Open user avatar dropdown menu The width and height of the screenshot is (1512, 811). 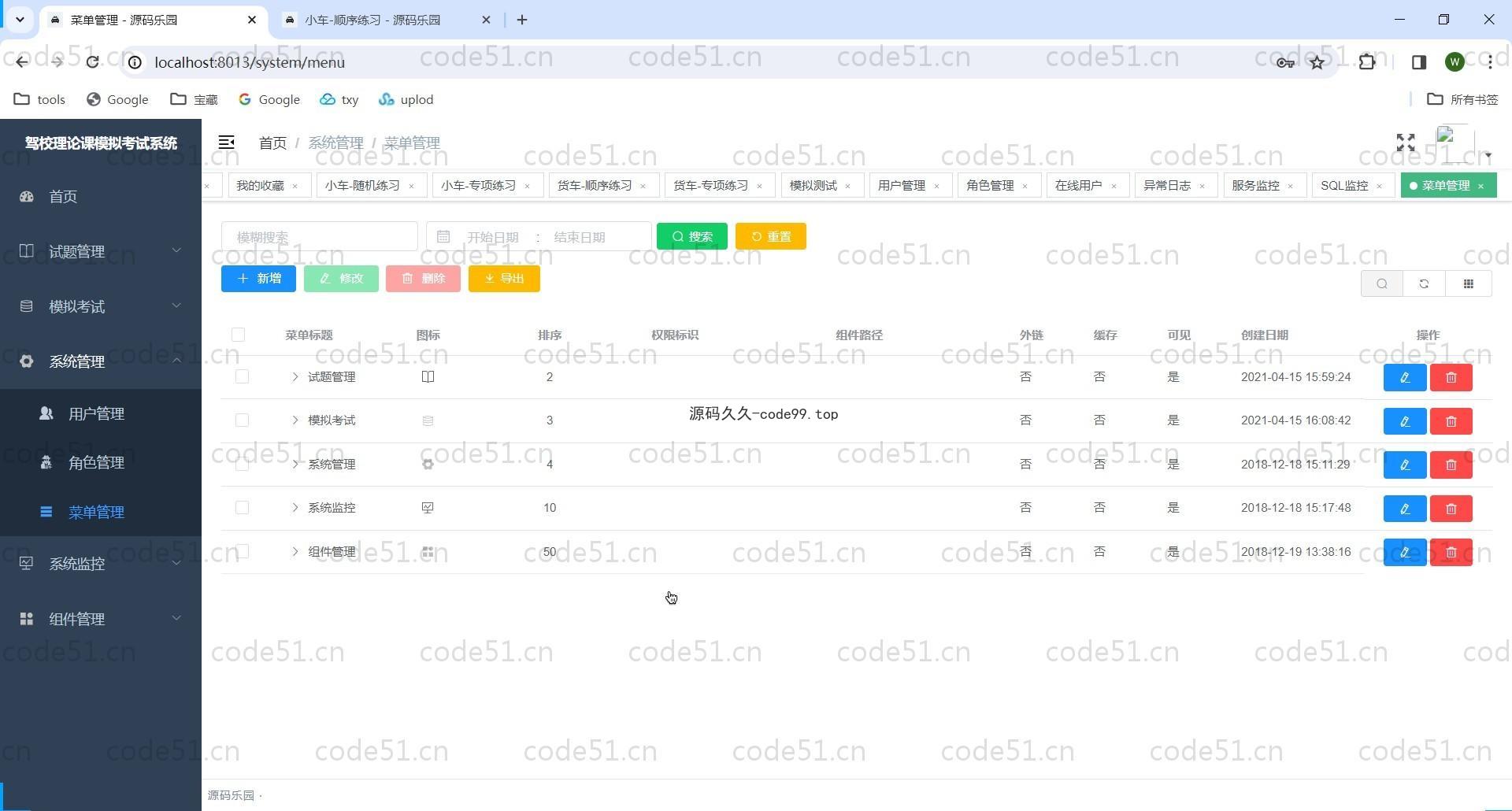click(x=1463, y=145)
